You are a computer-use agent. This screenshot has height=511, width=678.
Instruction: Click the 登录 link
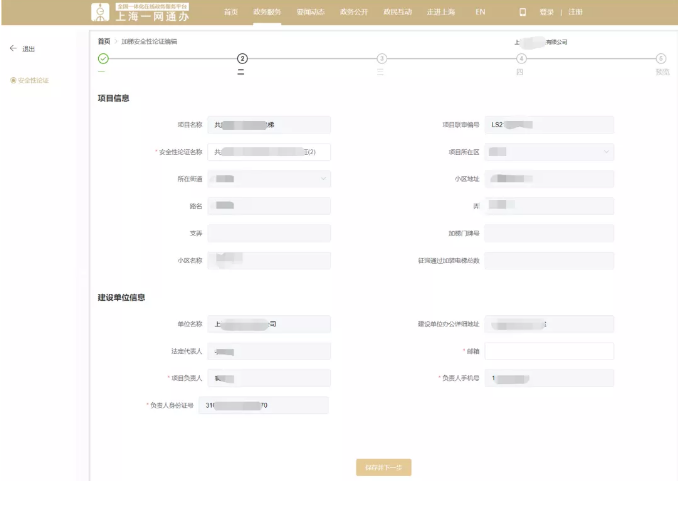pos(546,12)
